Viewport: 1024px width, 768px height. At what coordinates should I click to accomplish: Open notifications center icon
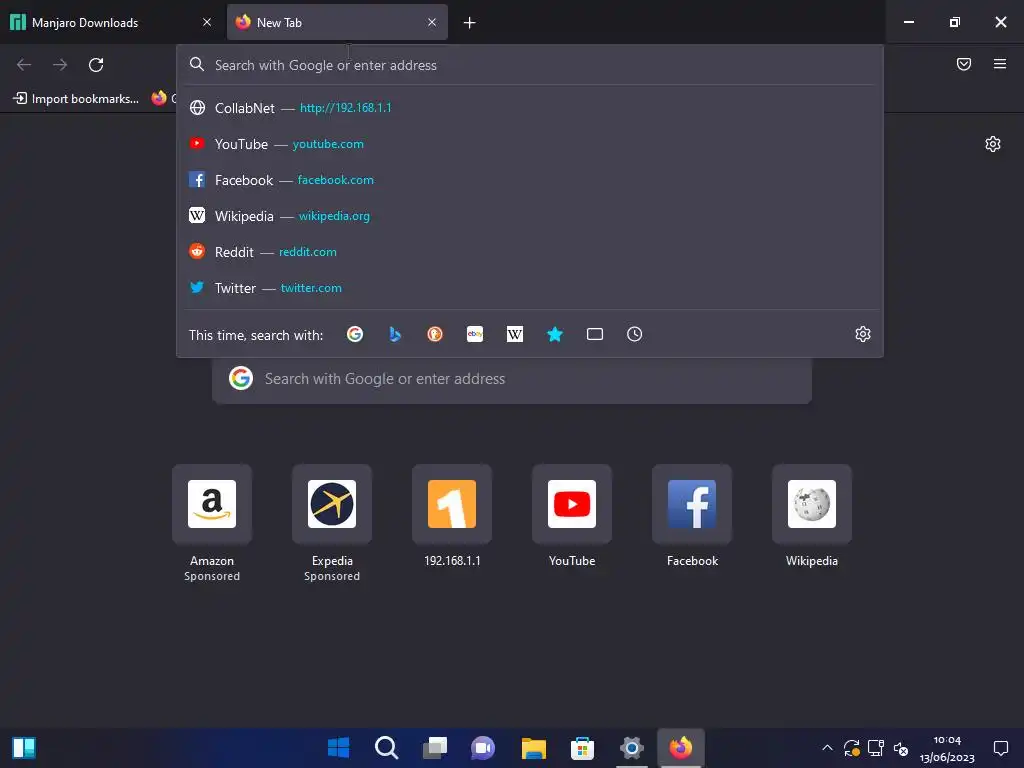1000,748
